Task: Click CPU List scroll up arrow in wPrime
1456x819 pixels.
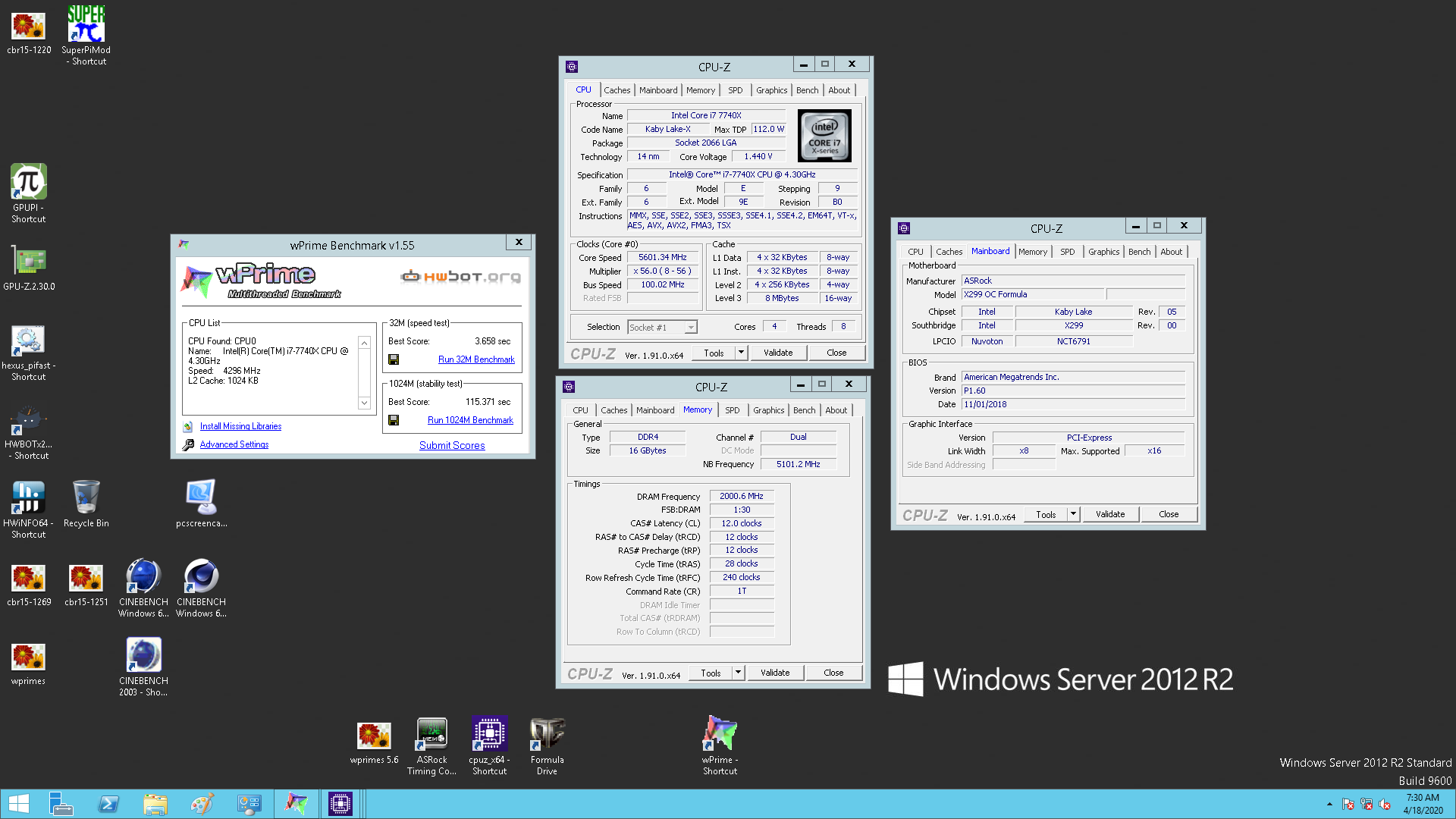Action: point(365,343)
